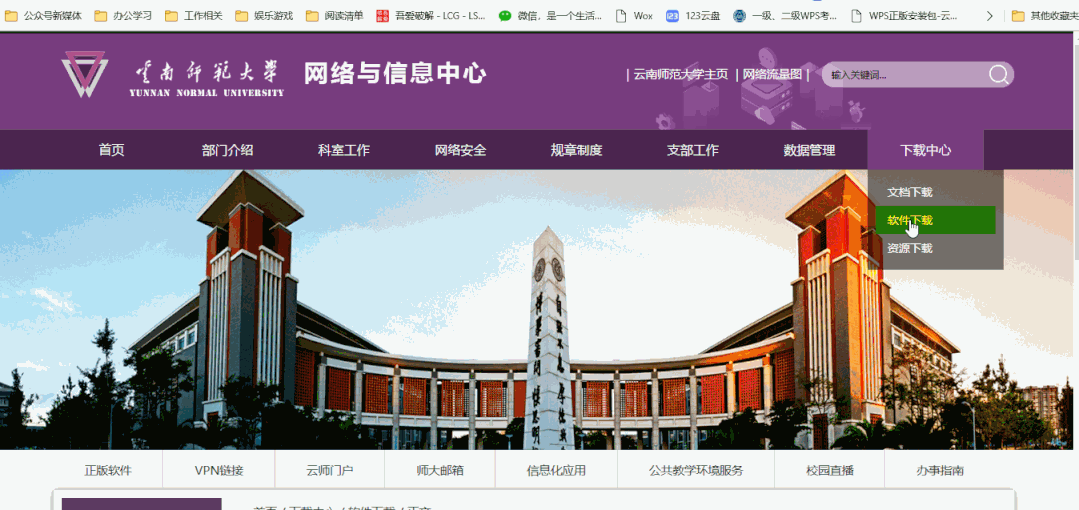Open the 师大邮箱 quick link
This screenshot has width=1079, height=510.
coord(440,471)
